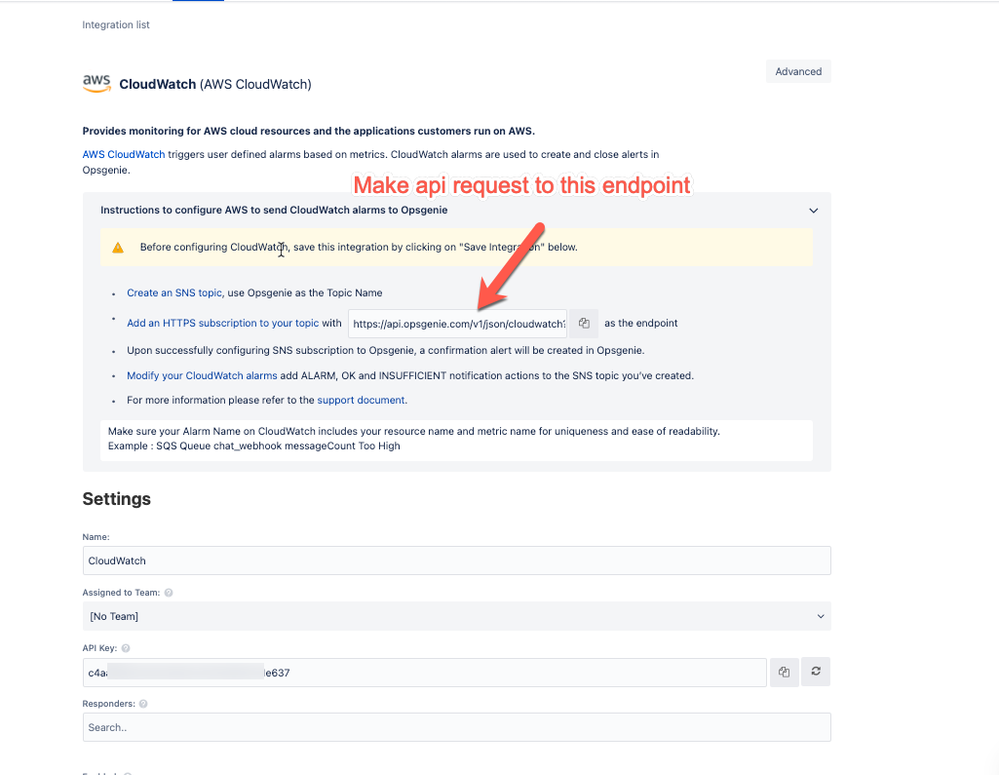The width and height of the screenshot is (999, 775).
Task: Open help tooltip for Assigned to Team
Action: point(169,593)
